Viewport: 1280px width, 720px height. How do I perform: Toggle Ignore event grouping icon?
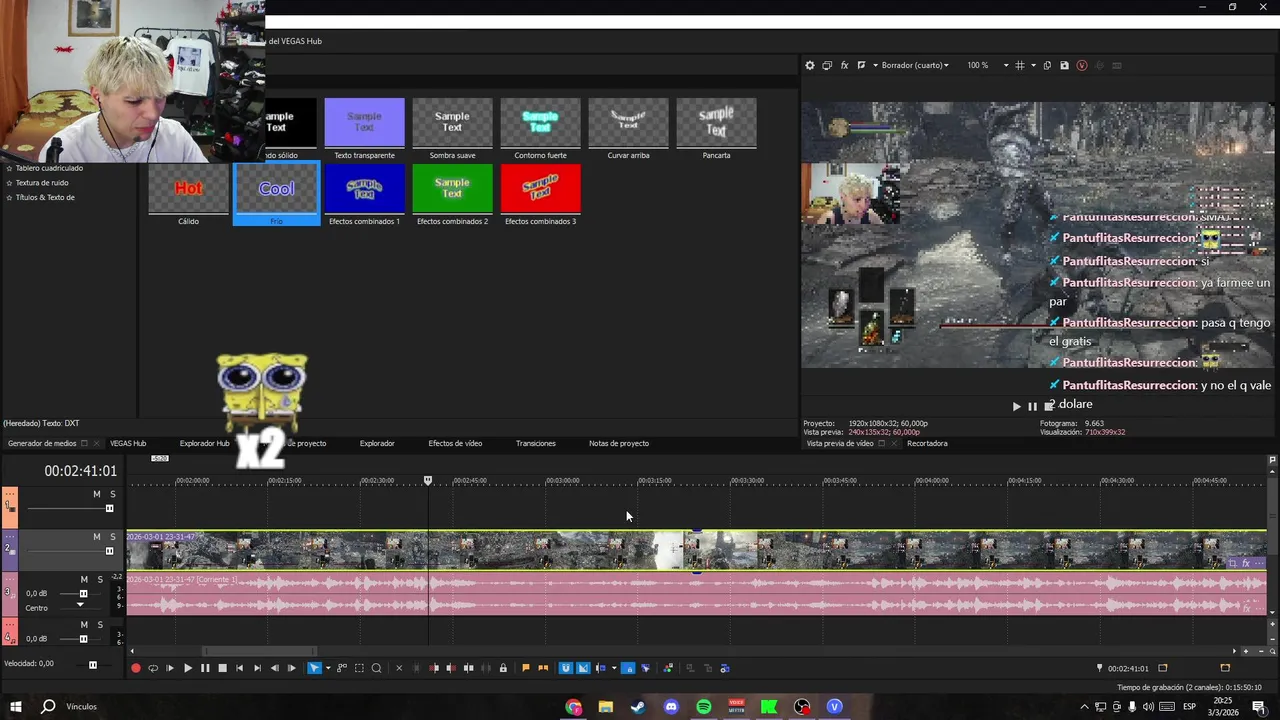(645, 668)
